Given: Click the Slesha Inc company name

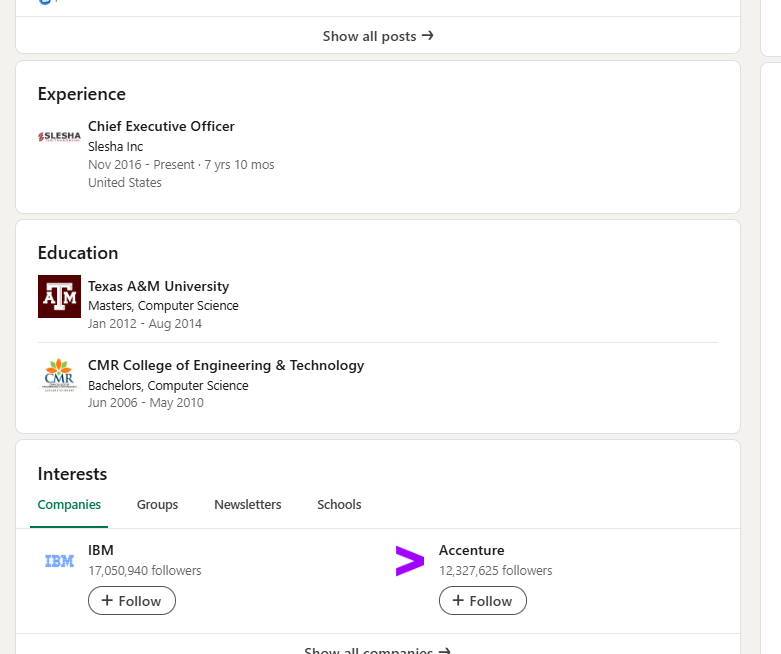Looking at the screenshot, I should (x=115, y=147).
